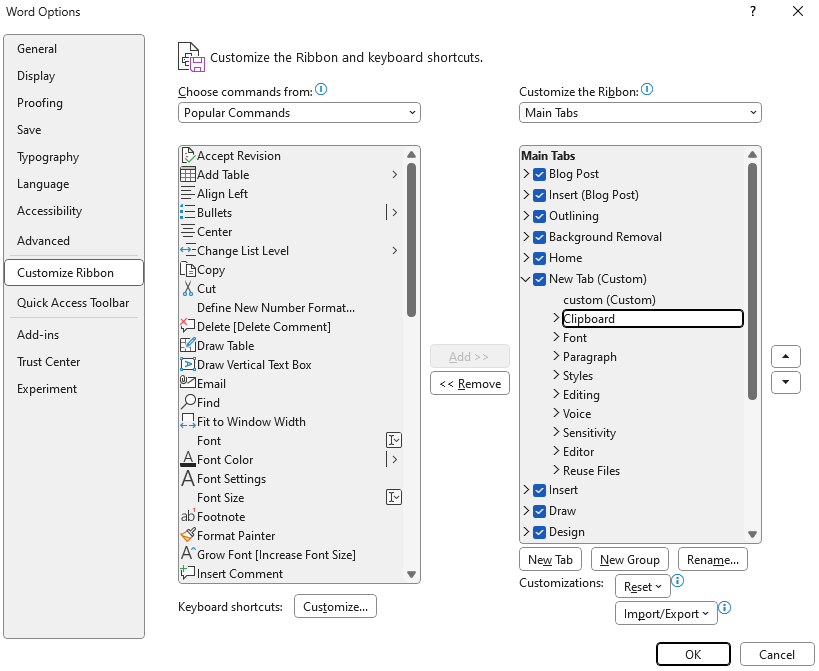Click the Cut scissors icon
The height and width of the screenshot is (671, 819).
click(188, 289)
